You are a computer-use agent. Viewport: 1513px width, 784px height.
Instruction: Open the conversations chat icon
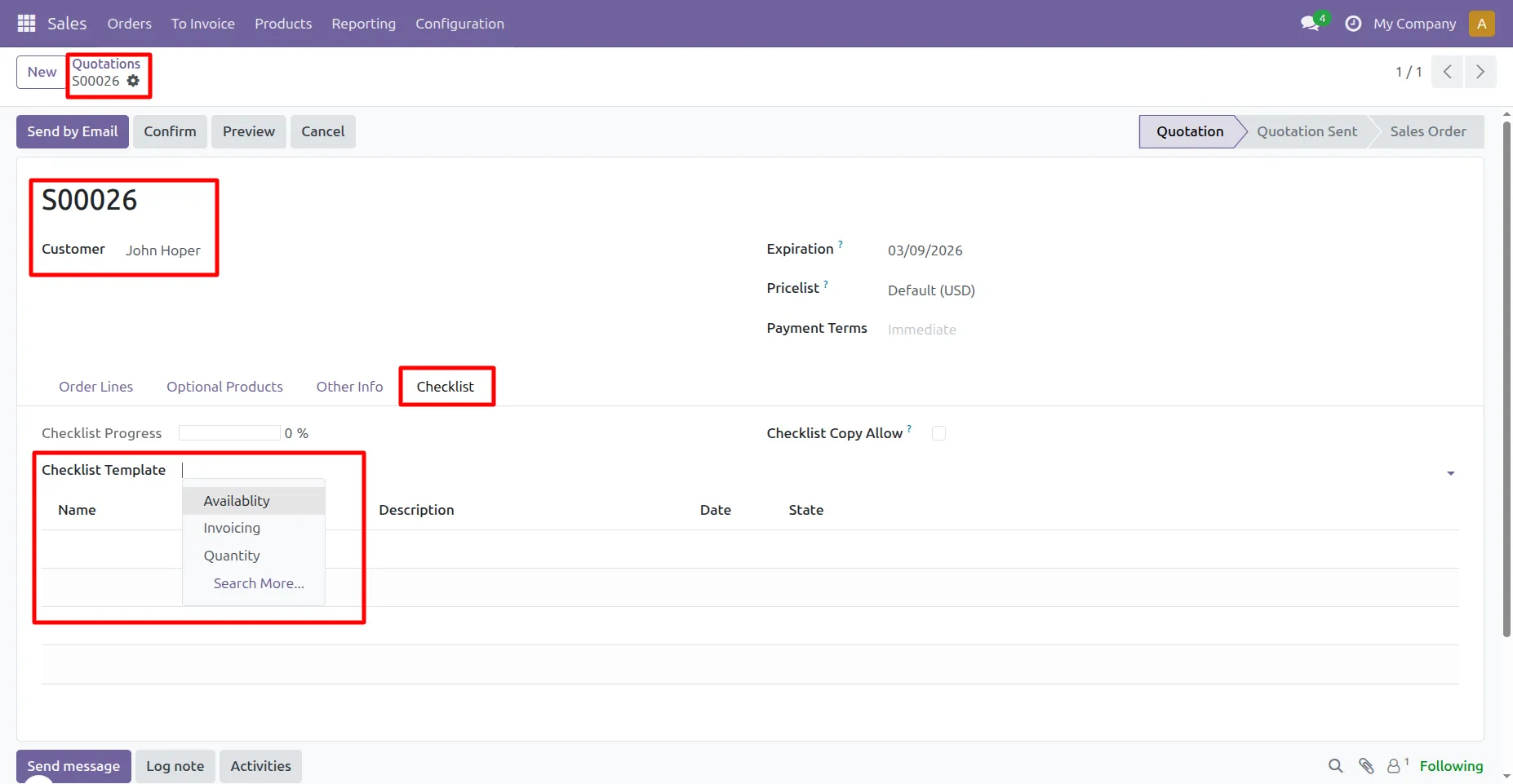click(1310, 24)
